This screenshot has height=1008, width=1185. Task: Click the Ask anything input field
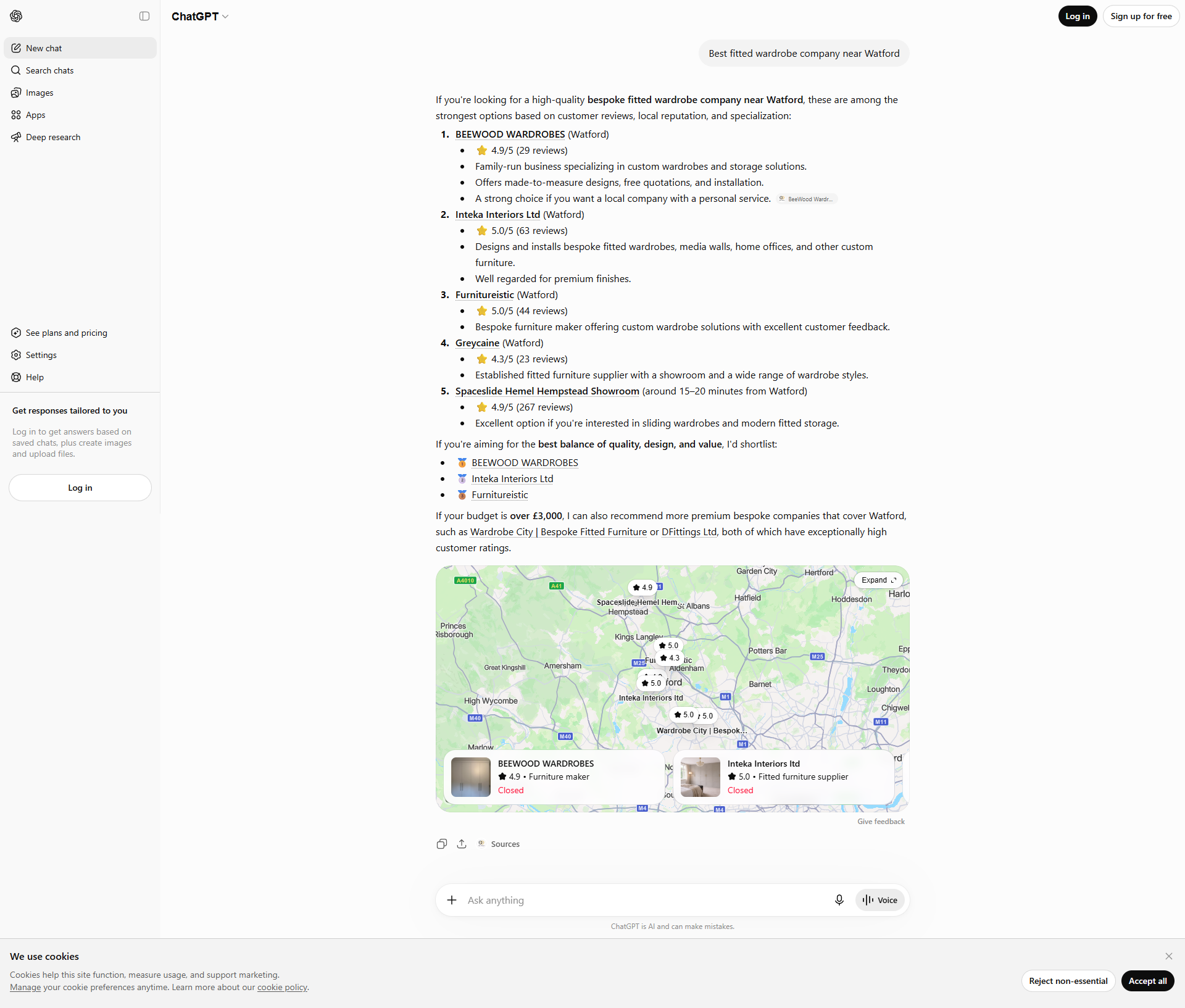coord(645,900)
